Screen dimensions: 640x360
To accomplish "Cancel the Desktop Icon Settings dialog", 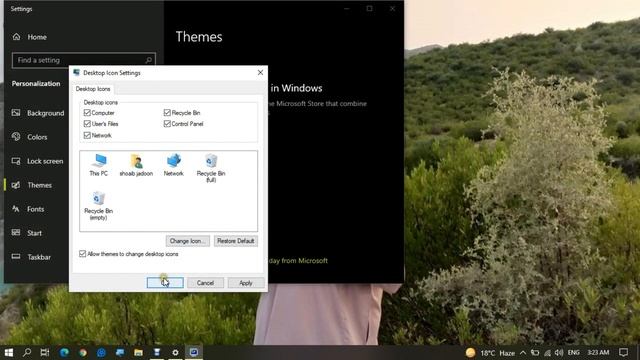I will click(205, 283).
